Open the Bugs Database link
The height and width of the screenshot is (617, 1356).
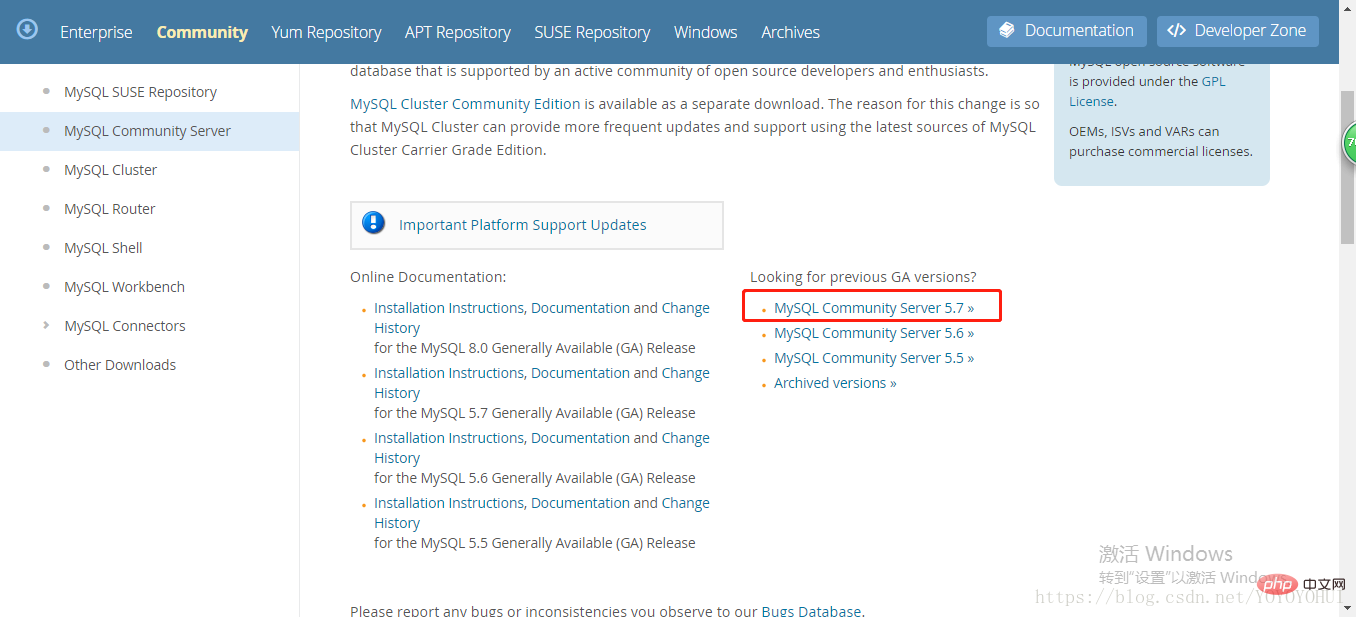811,611
